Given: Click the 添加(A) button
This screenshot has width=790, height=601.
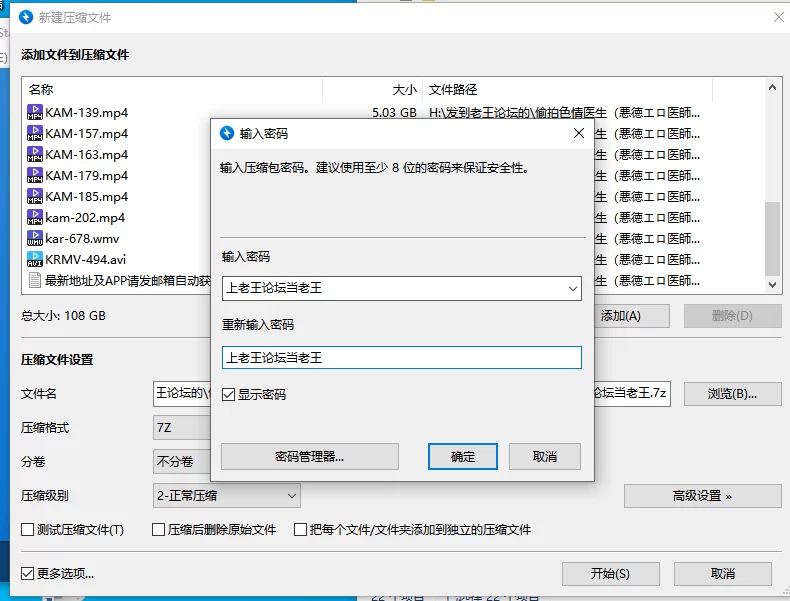Looking at the screenshot, I should point(632,316).
